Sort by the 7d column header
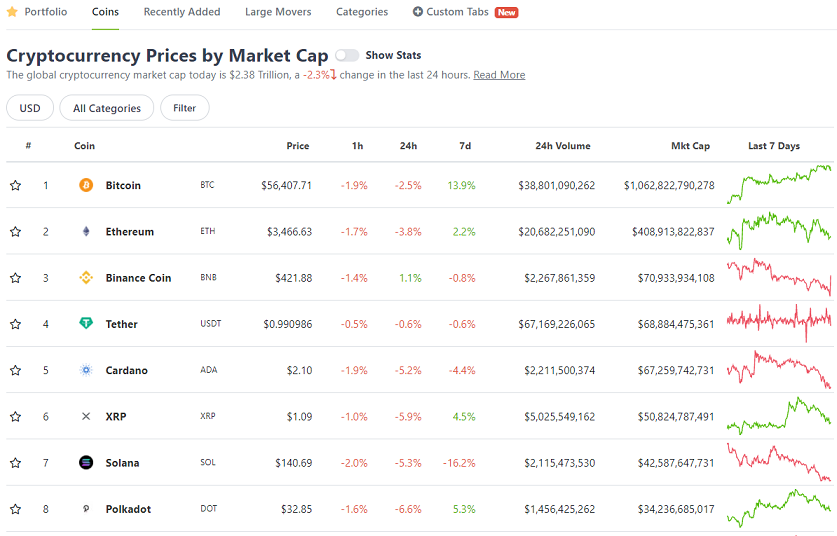 point(465,146)
